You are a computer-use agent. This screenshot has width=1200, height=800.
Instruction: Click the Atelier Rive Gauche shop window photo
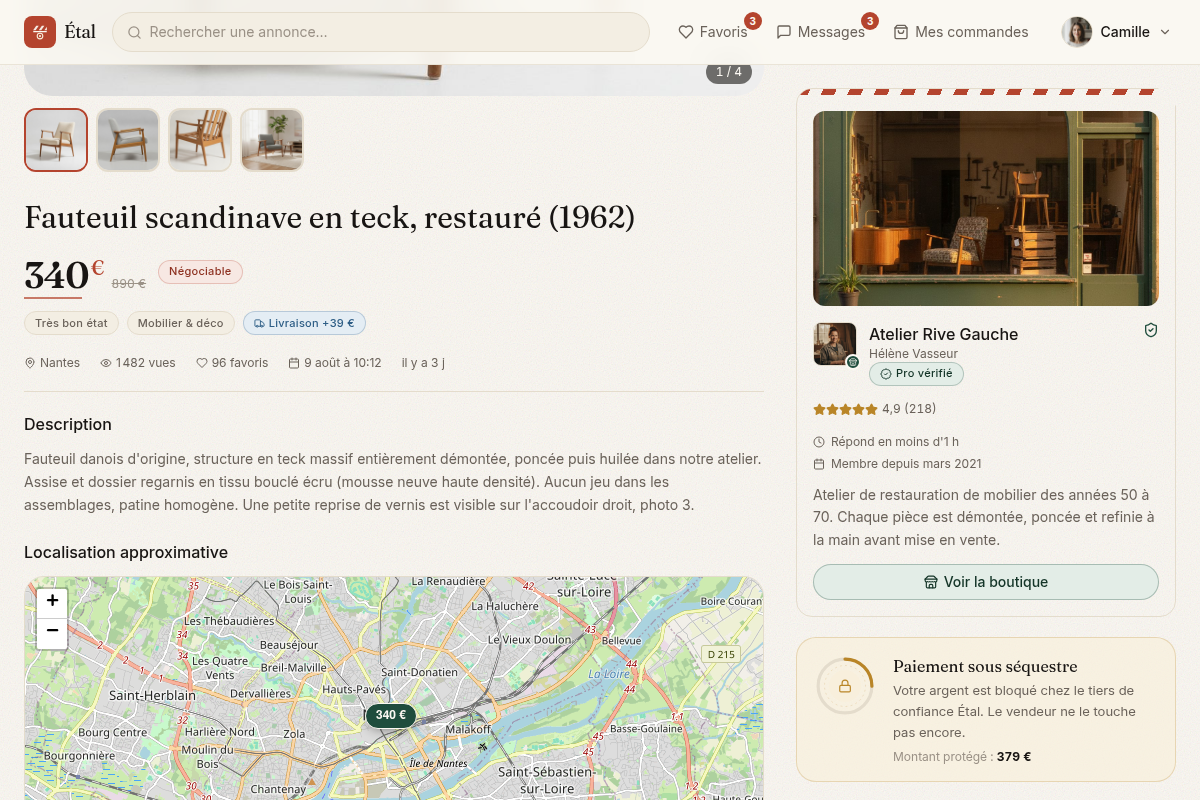point(986,208)
